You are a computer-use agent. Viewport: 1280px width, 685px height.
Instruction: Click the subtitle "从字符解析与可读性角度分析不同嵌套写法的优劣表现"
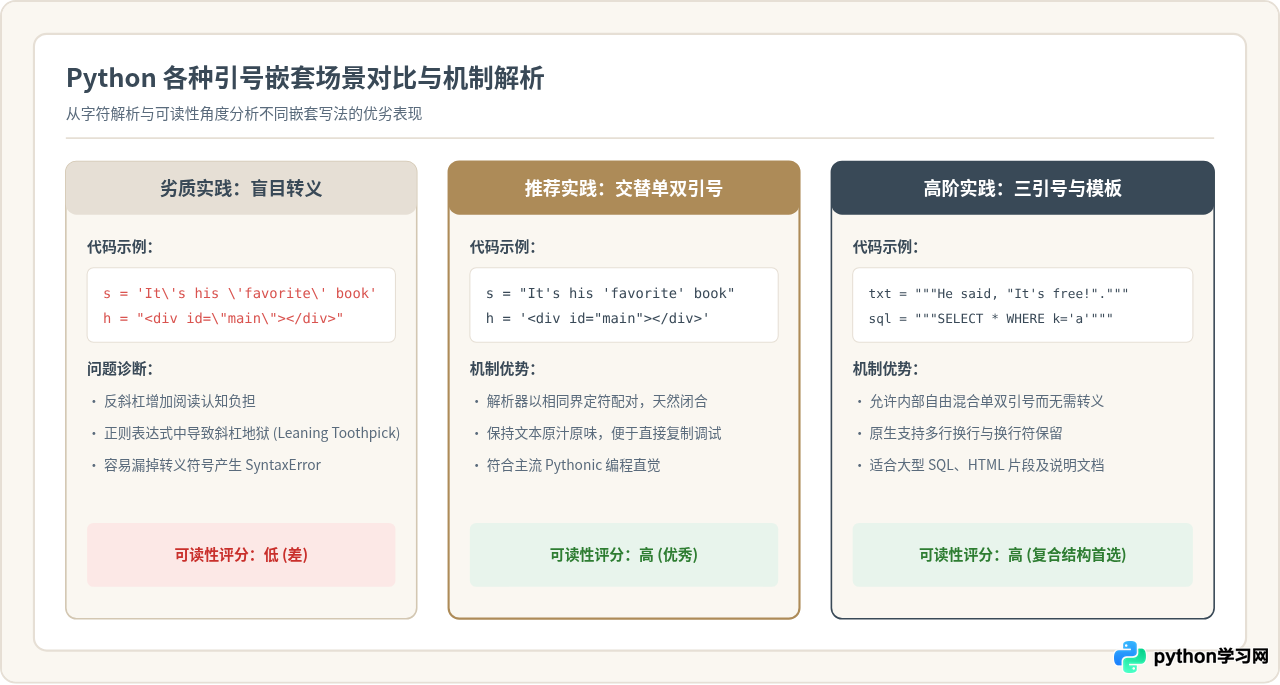point(244,114)
